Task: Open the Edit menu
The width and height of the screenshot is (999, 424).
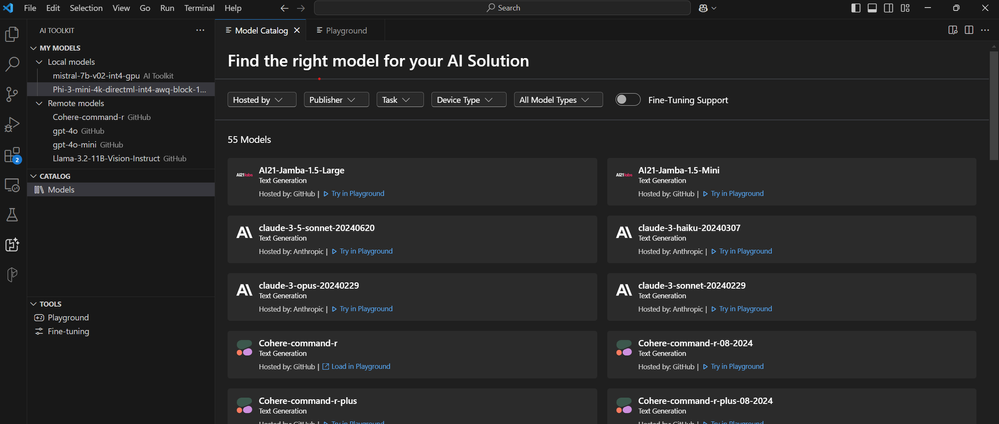Action: point(53,8)
